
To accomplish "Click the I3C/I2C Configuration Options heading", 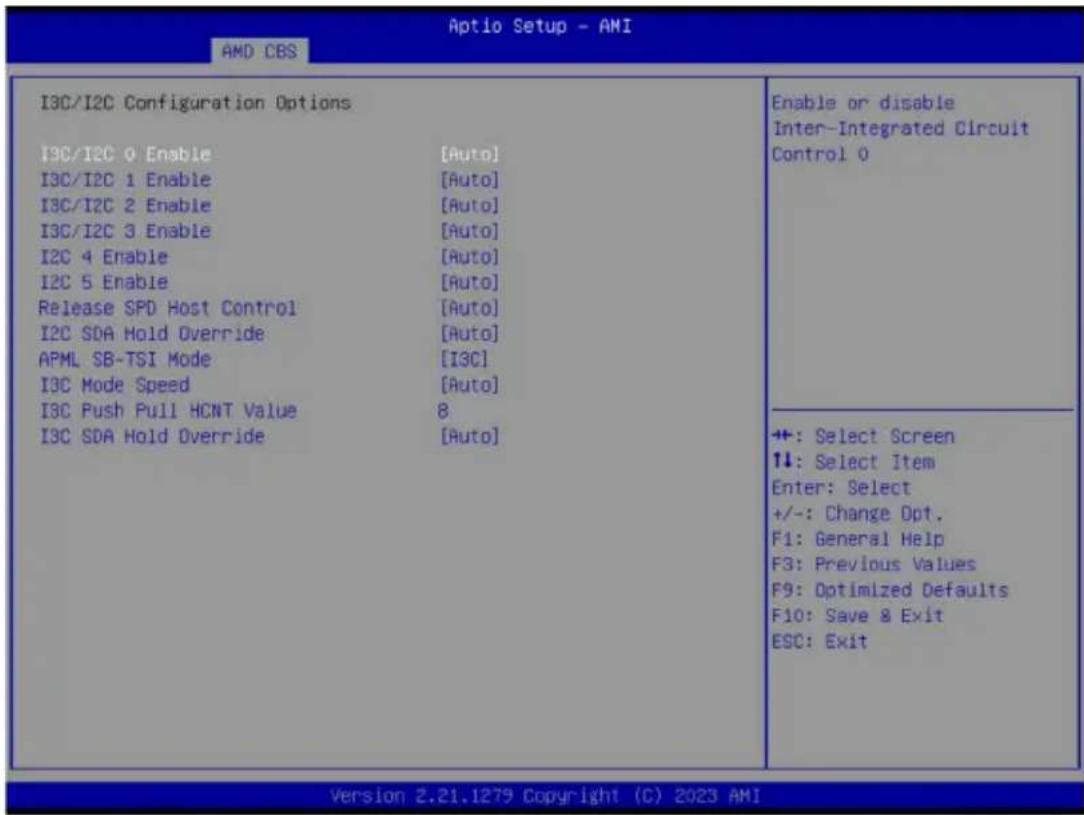I will point(195,103).
